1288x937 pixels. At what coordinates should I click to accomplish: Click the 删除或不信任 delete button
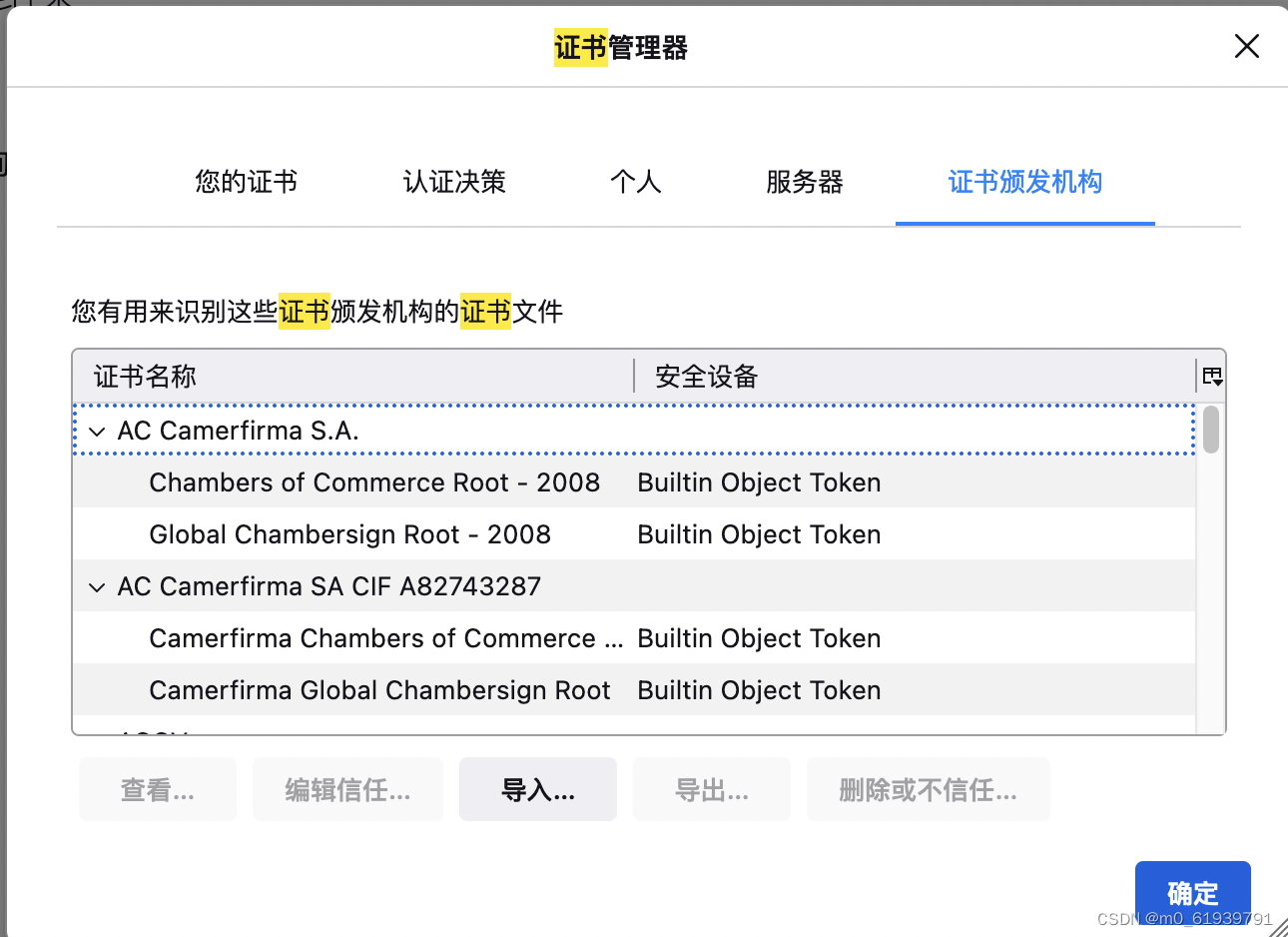point(928,789)
